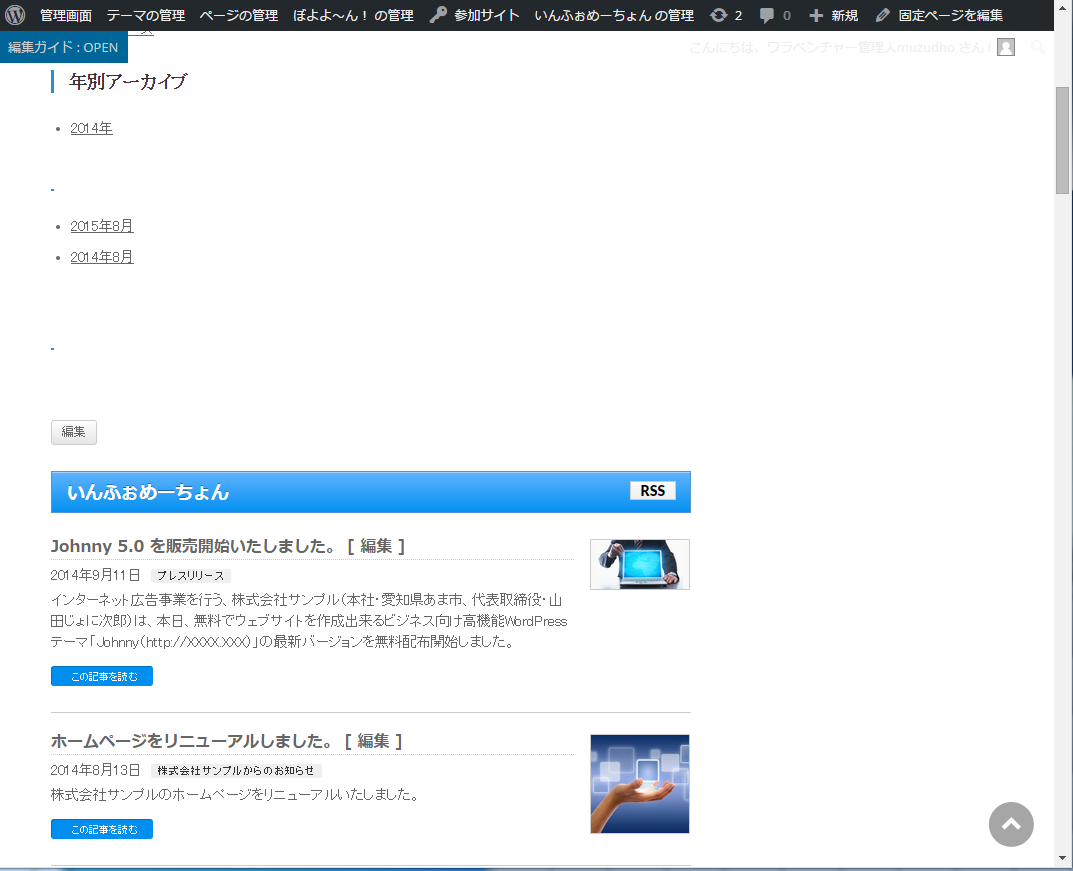The width and height of the screenshot is (1073, 871).
Task: Open the key icon beside 参加サイト
Action: coord(438,15)
